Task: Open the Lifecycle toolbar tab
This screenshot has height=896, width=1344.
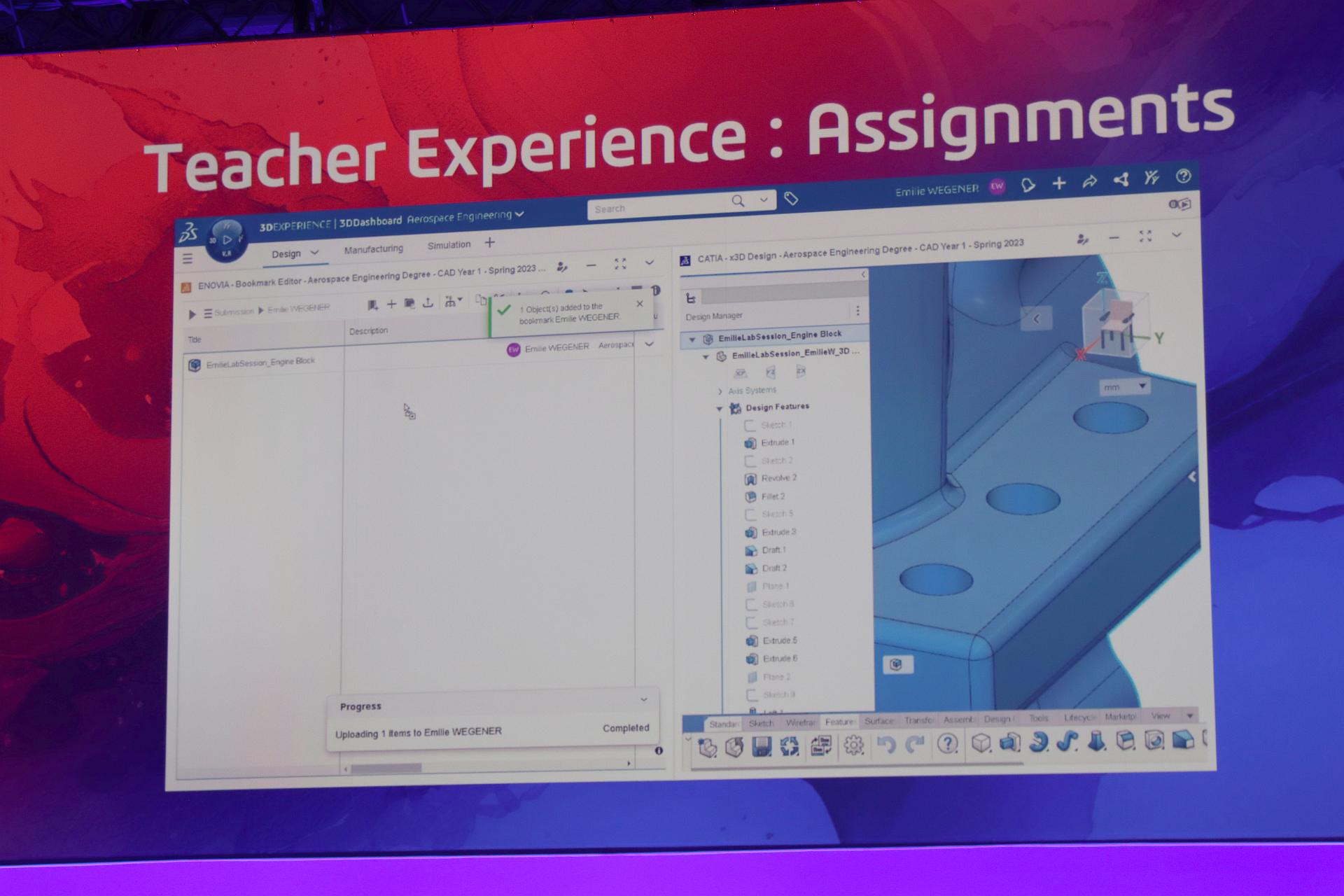Action: (1079, 717)
